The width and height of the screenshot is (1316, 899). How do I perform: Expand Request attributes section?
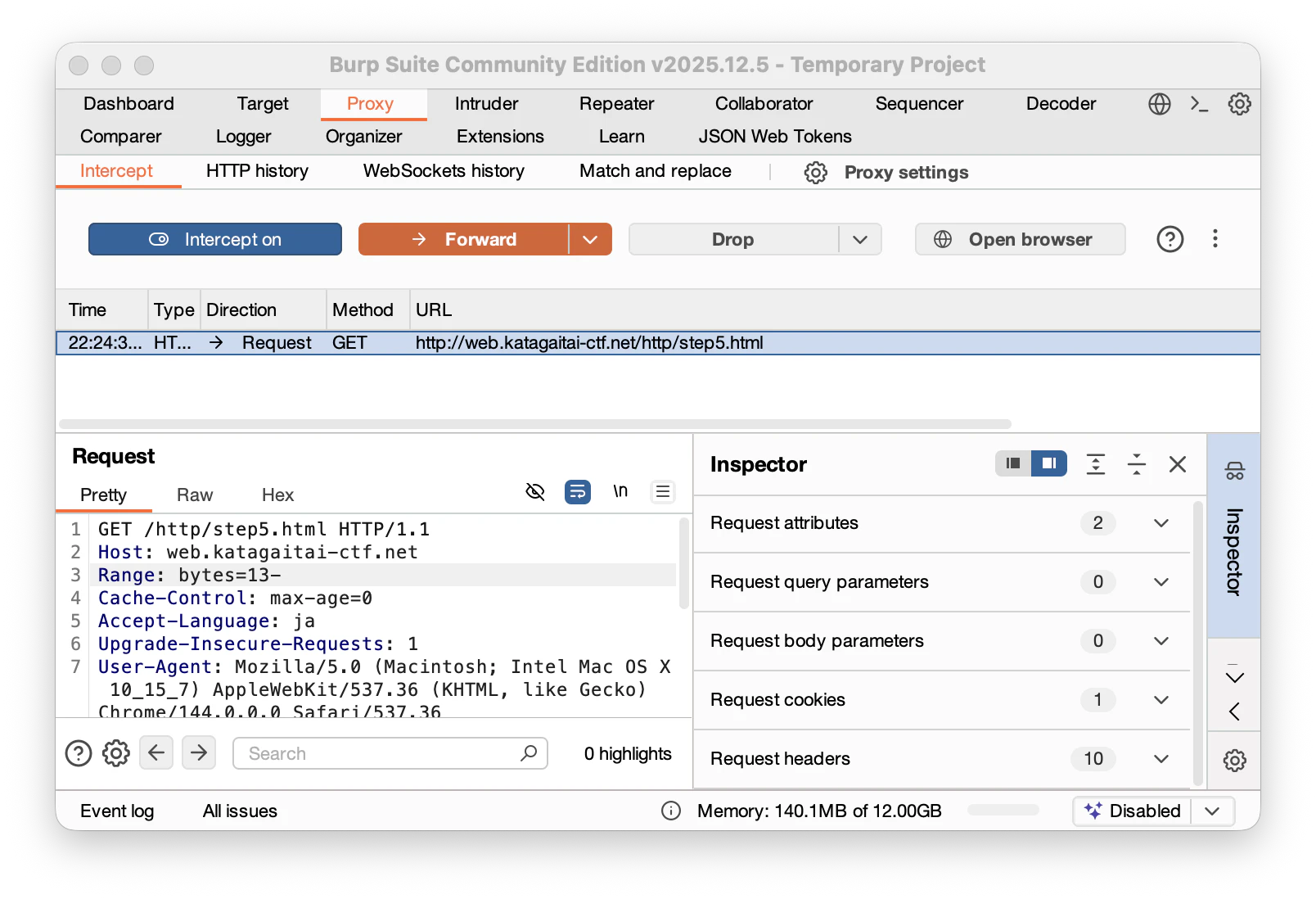coord(1161,523)
